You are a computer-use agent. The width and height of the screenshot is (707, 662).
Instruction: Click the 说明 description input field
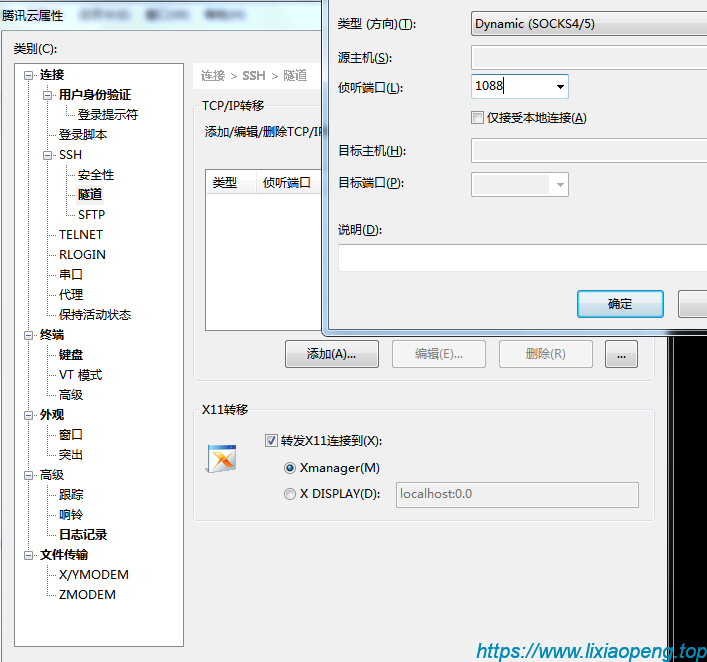[x=522, y=258]
